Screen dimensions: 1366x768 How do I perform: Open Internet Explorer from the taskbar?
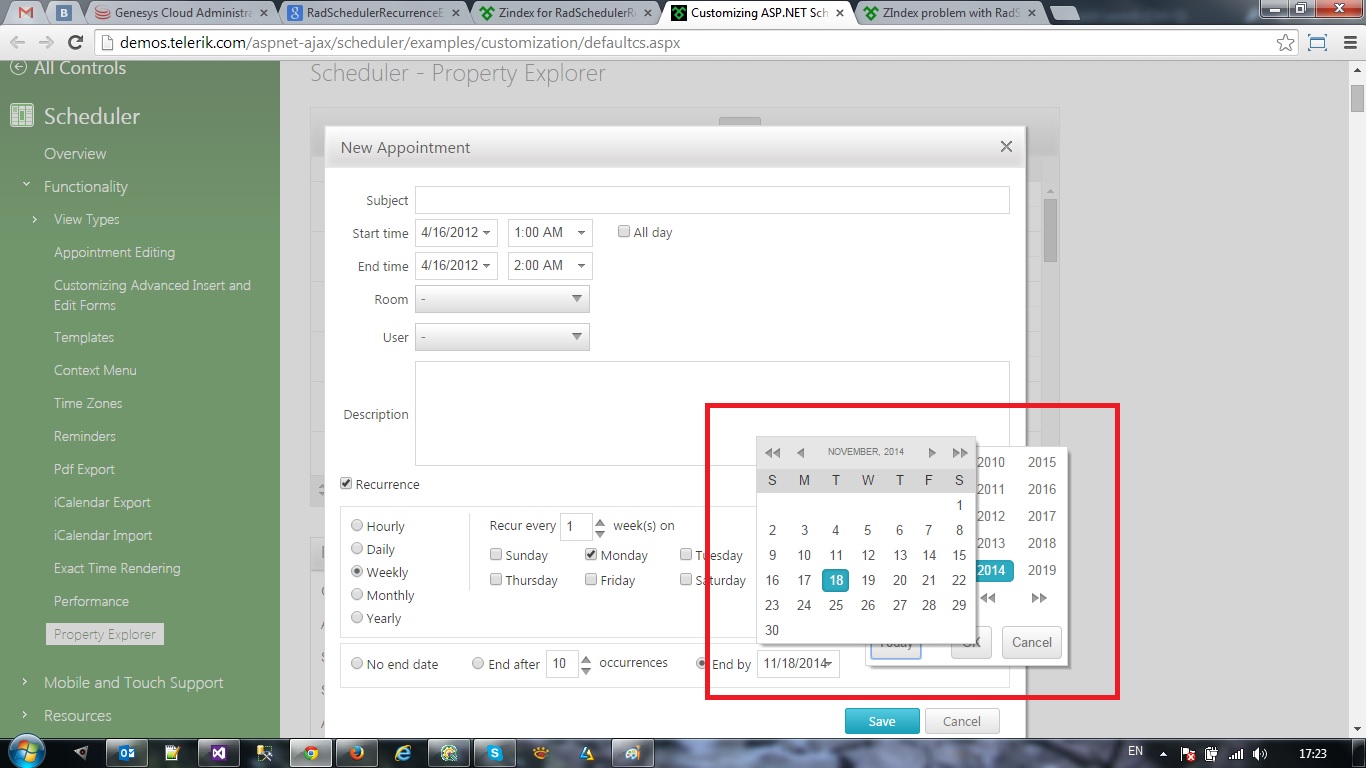click(403, 753)
